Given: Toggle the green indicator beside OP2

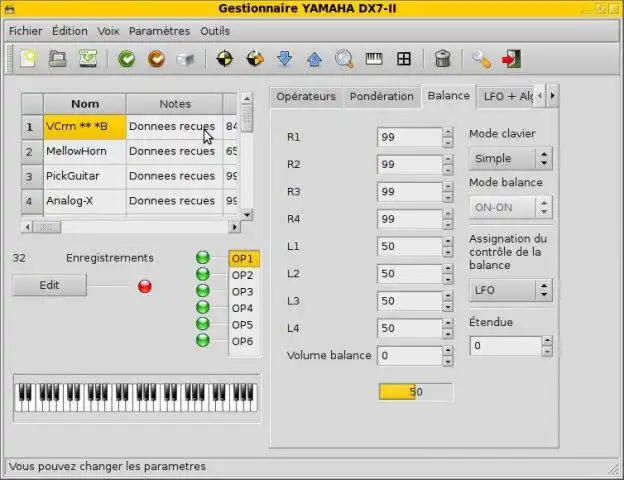Looking at the screenshot, I should tap(203, 274).
